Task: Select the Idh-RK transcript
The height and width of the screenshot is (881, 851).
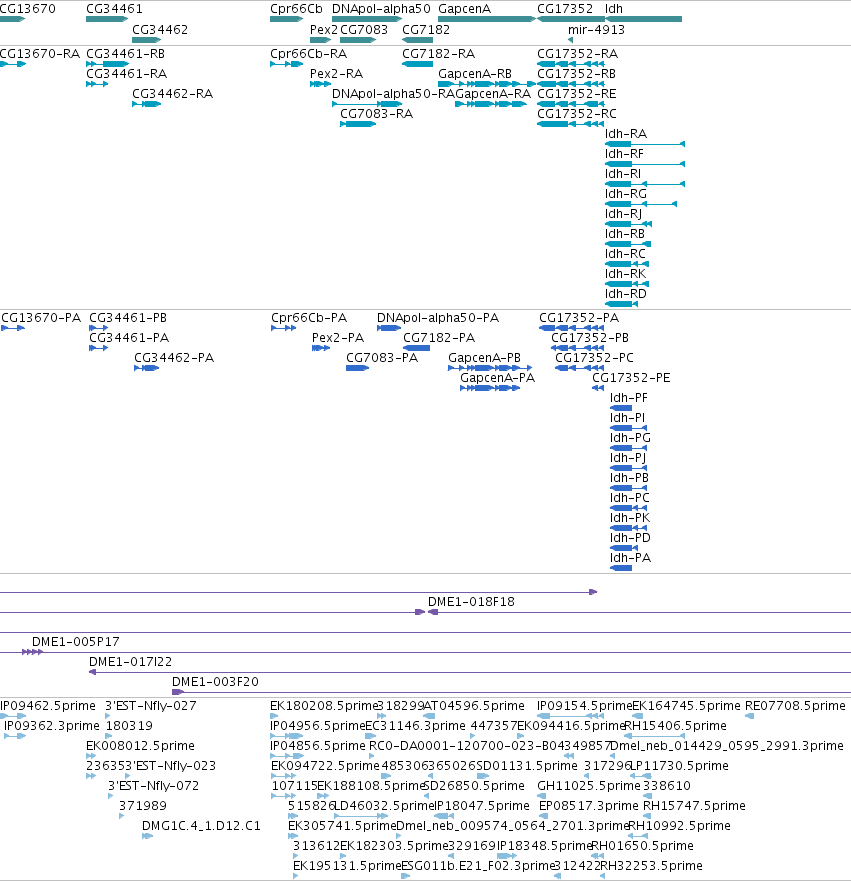Action: (x=625, y=274)
